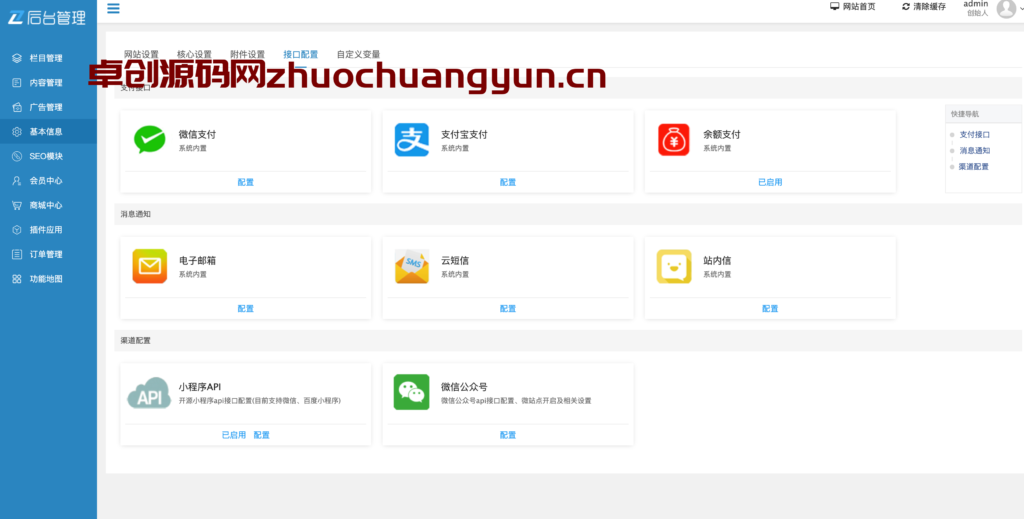
Task: Click the 插件应用 cube icon
Action: (x=17, y=230)
